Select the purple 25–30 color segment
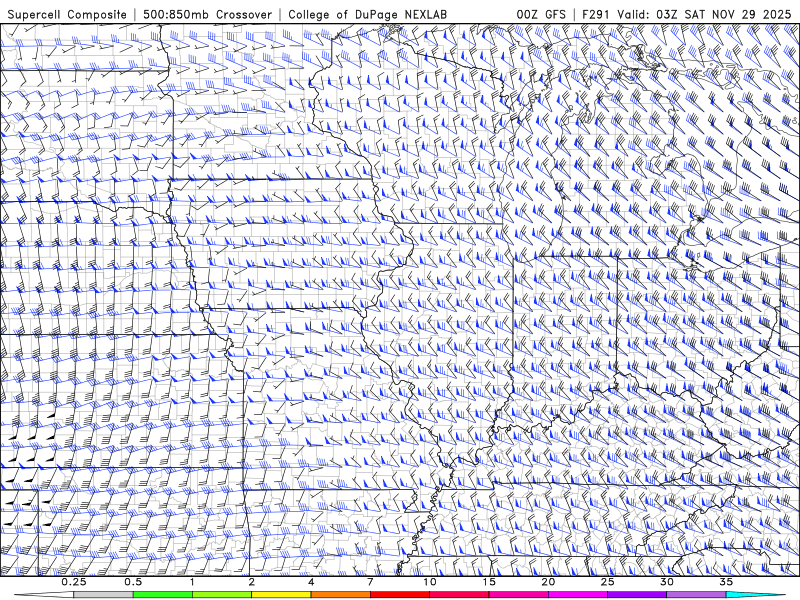 coord(637,595)
